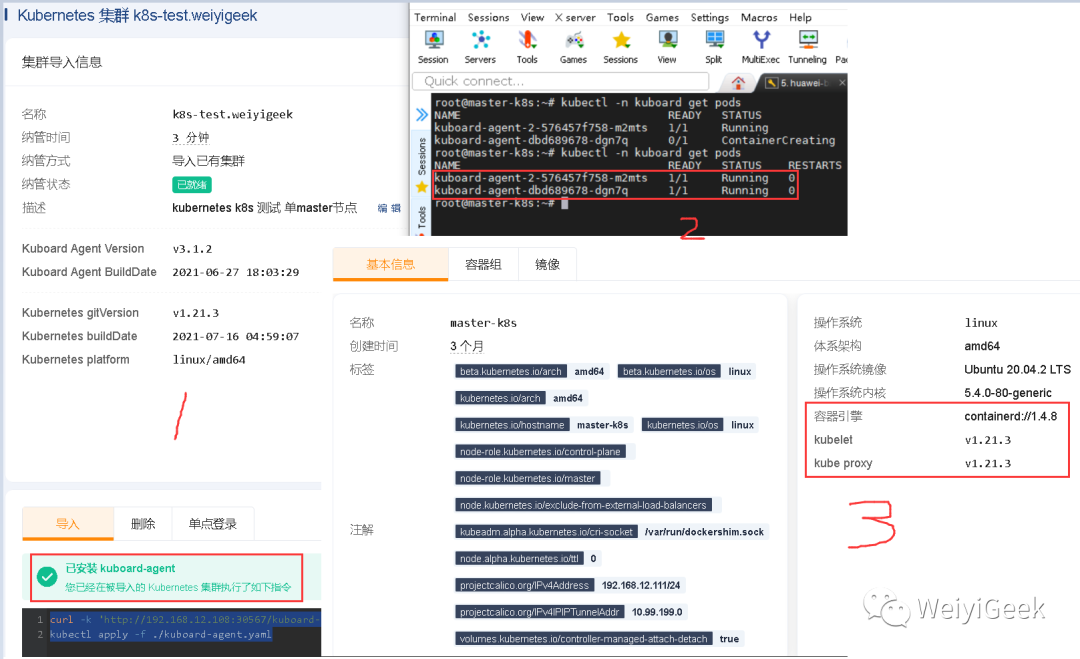The image size is (1080, 659).
Task: Click the Ubuntu 20.04.2 LTS value
Action: point(1017,369)
